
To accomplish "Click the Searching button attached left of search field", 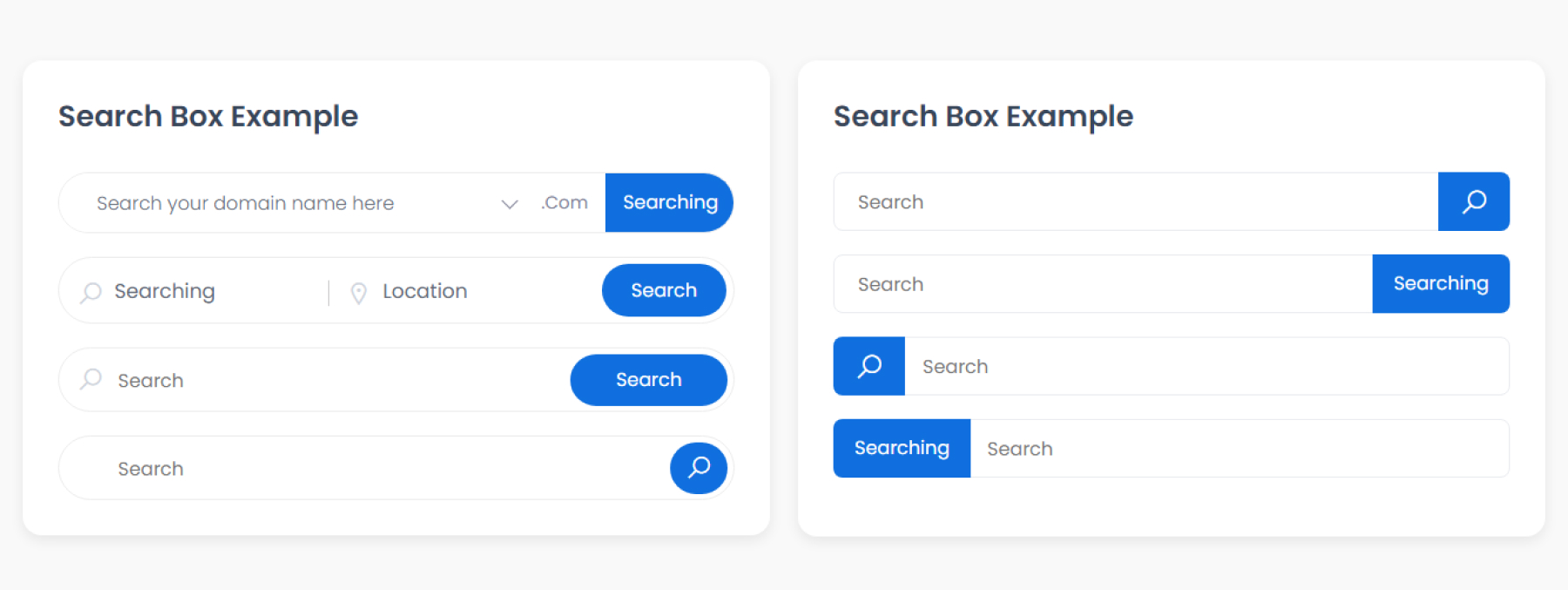I will [x=902, y=448].
